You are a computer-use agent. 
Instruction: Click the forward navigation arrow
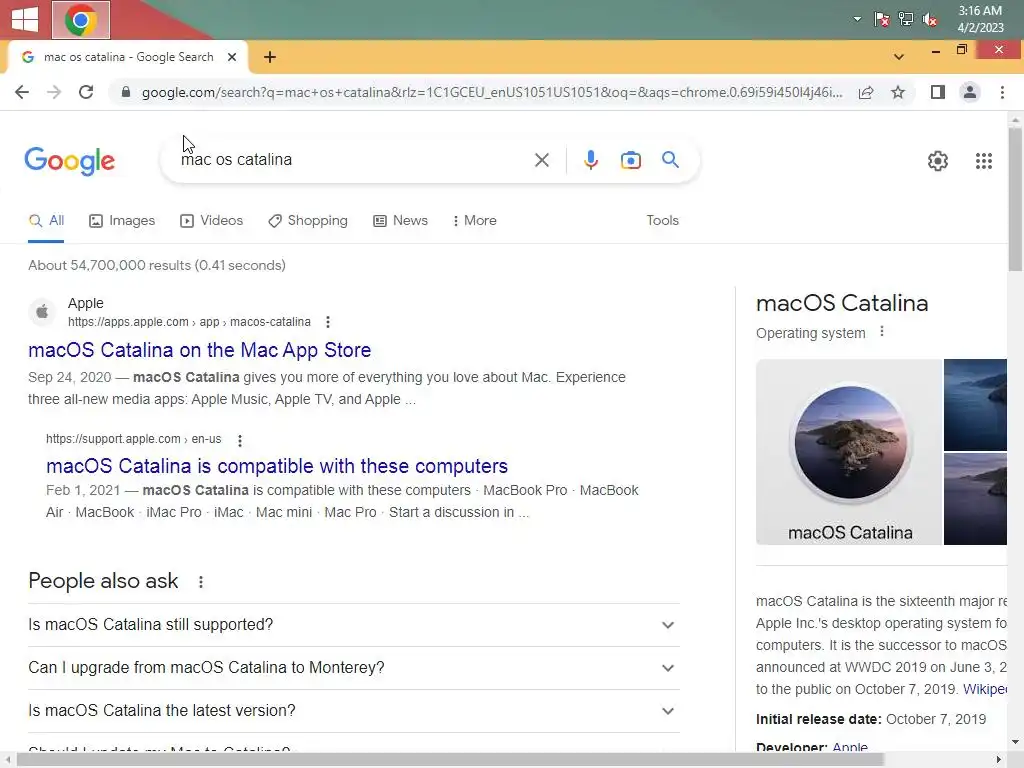tap(54, 92)
